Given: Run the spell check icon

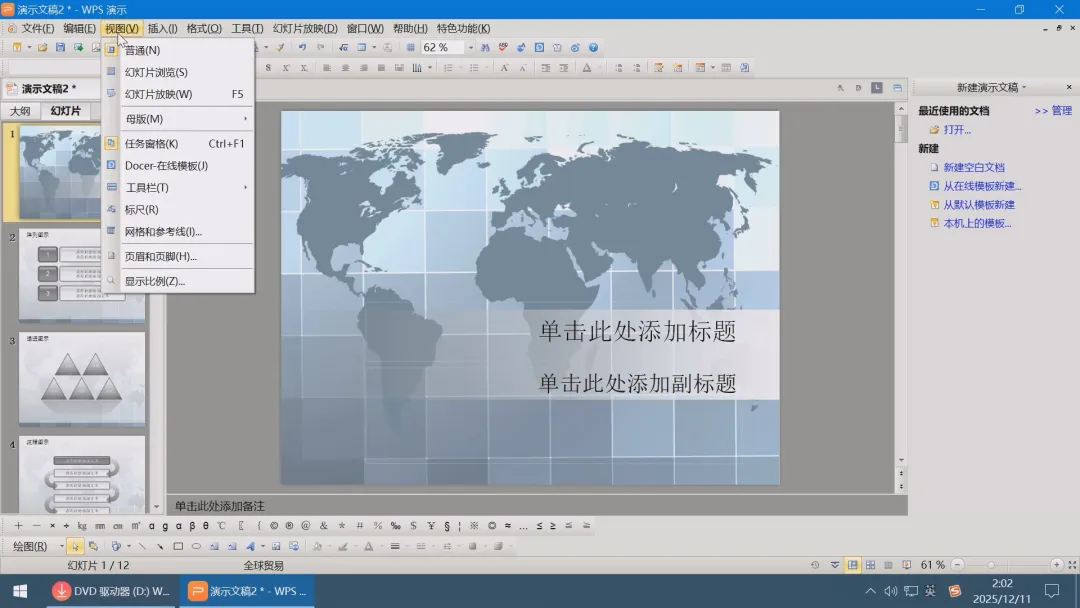Looking at the screenshot, I should (503, 48).
